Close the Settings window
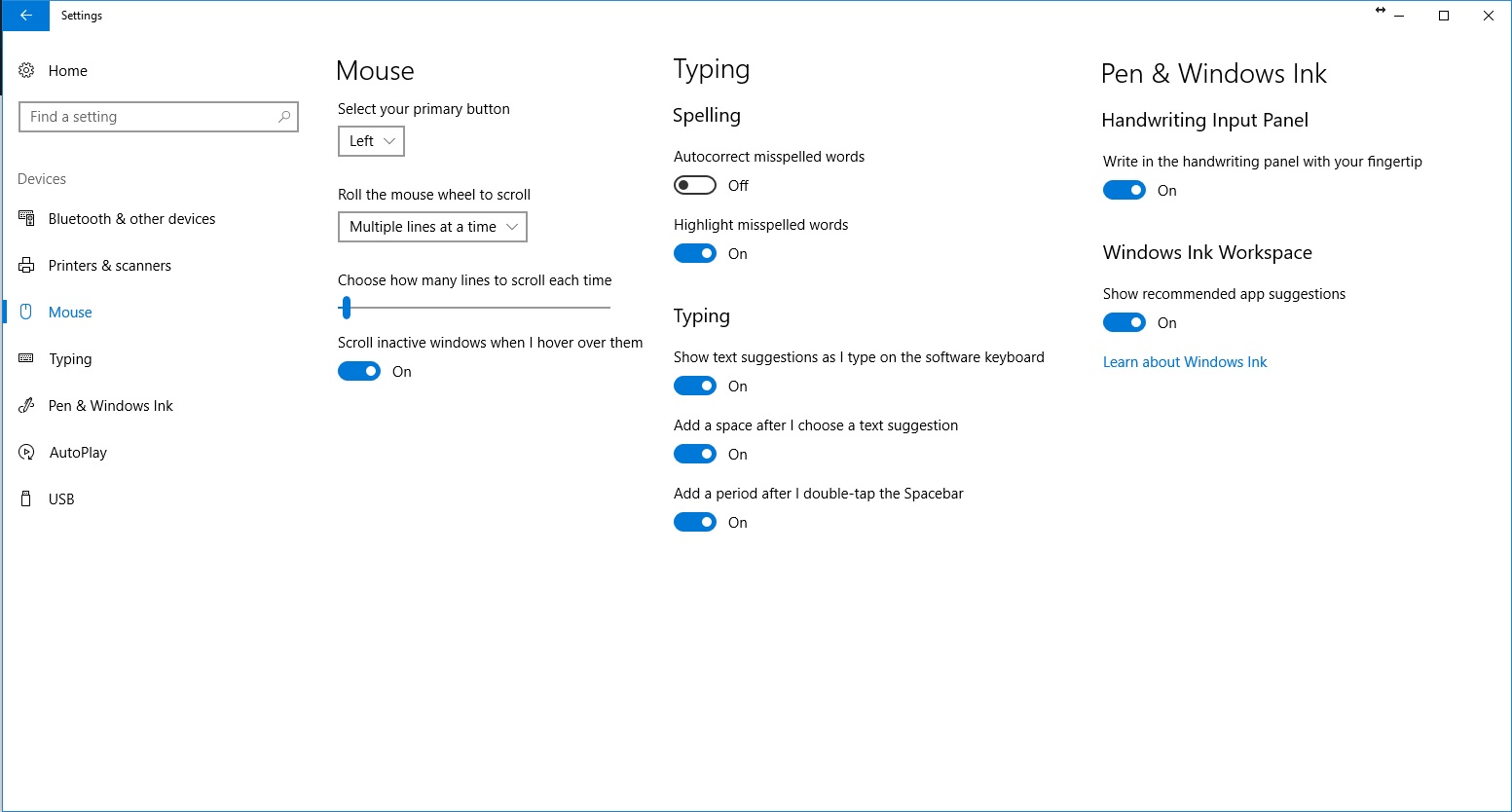 click(x=1489, y=16)
